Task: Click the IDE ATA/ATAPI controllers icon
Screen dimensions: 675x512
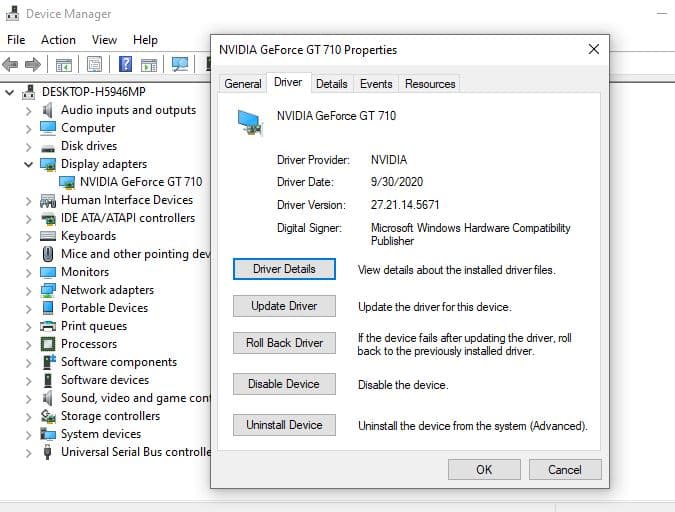Action: 48,219
